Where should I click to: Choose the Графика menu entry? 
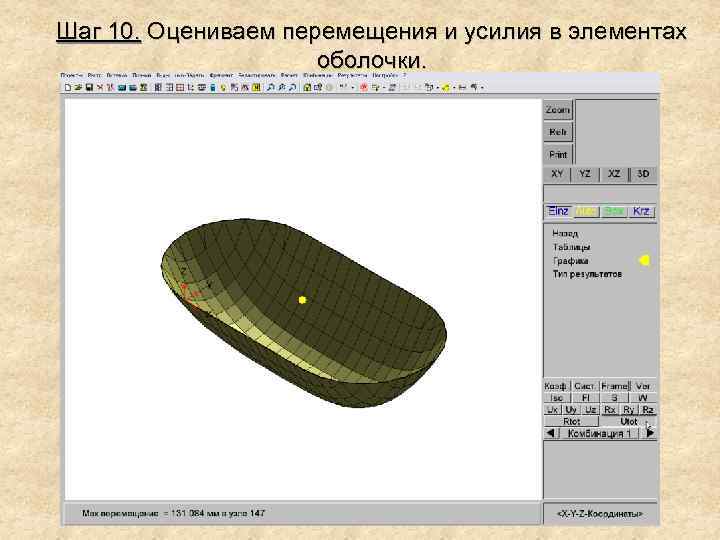[x=571, y=261]
